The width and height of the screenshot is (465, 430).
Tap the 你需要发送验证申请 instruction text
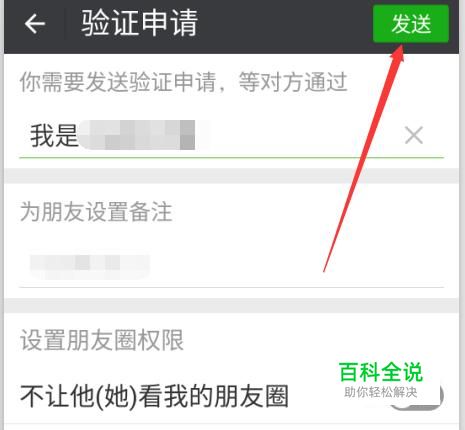183,82
